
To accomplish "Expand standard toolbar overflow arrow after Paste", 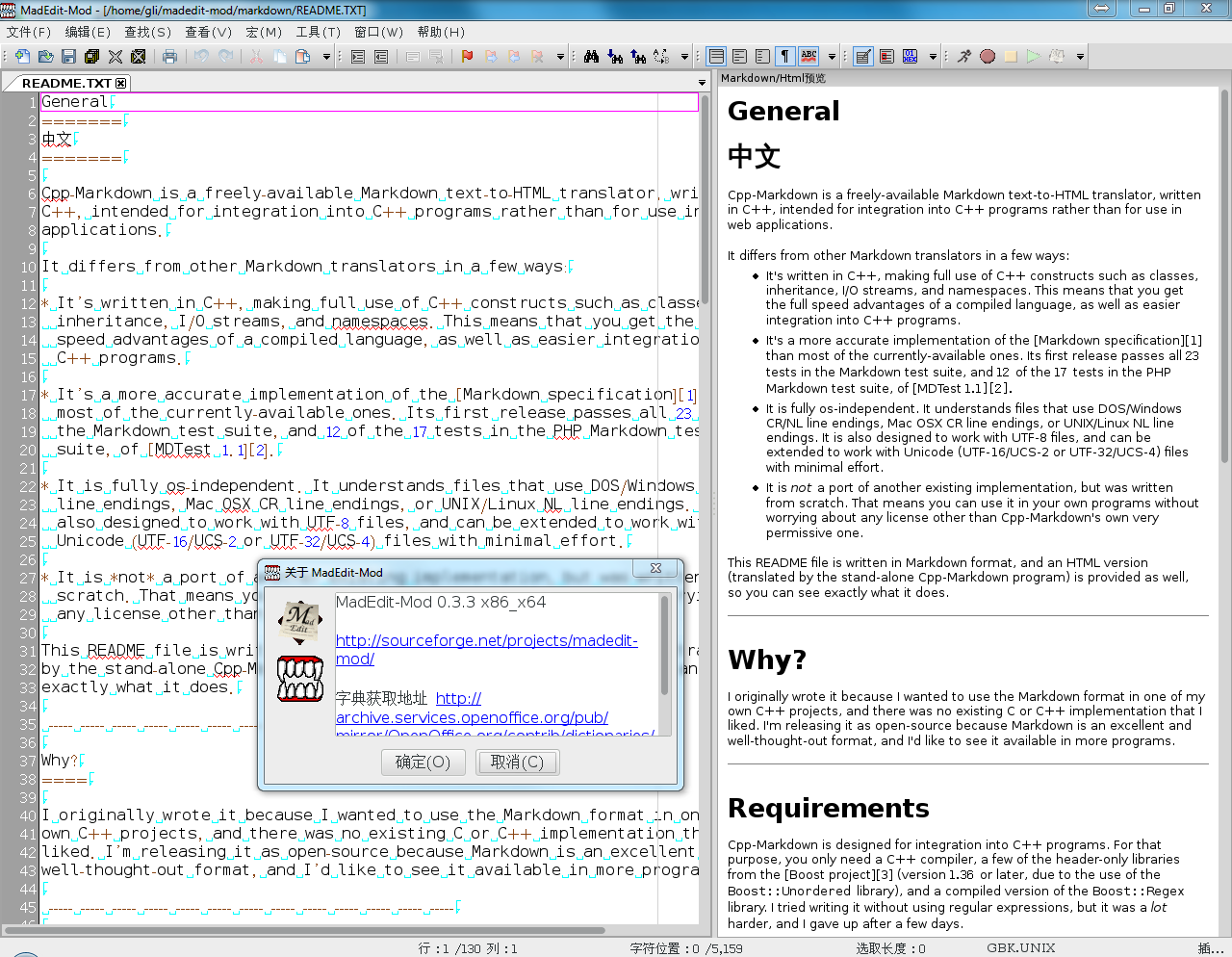I will pyautogui.click(x=326, y=57).
